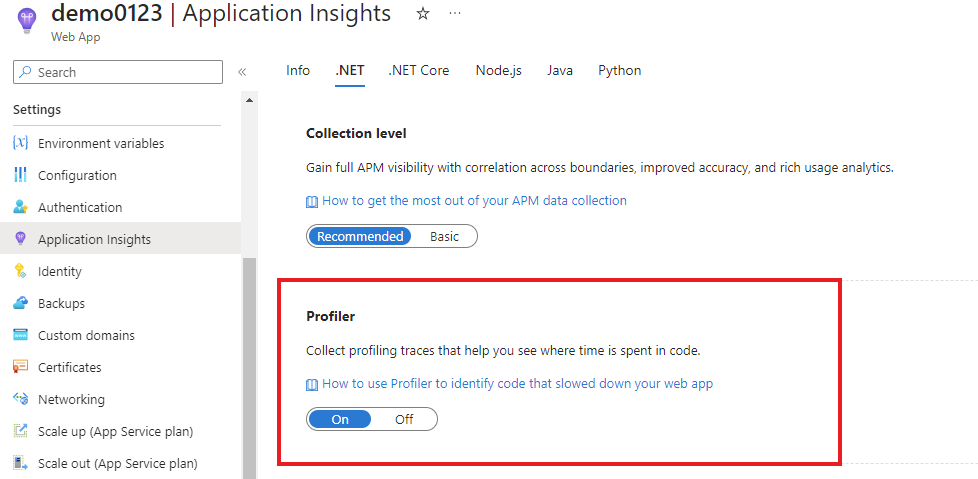Screen dimensions: 978x479
Task: Click the Backups cloud icon
Action: pyautogui.click(x=20, y=303)
